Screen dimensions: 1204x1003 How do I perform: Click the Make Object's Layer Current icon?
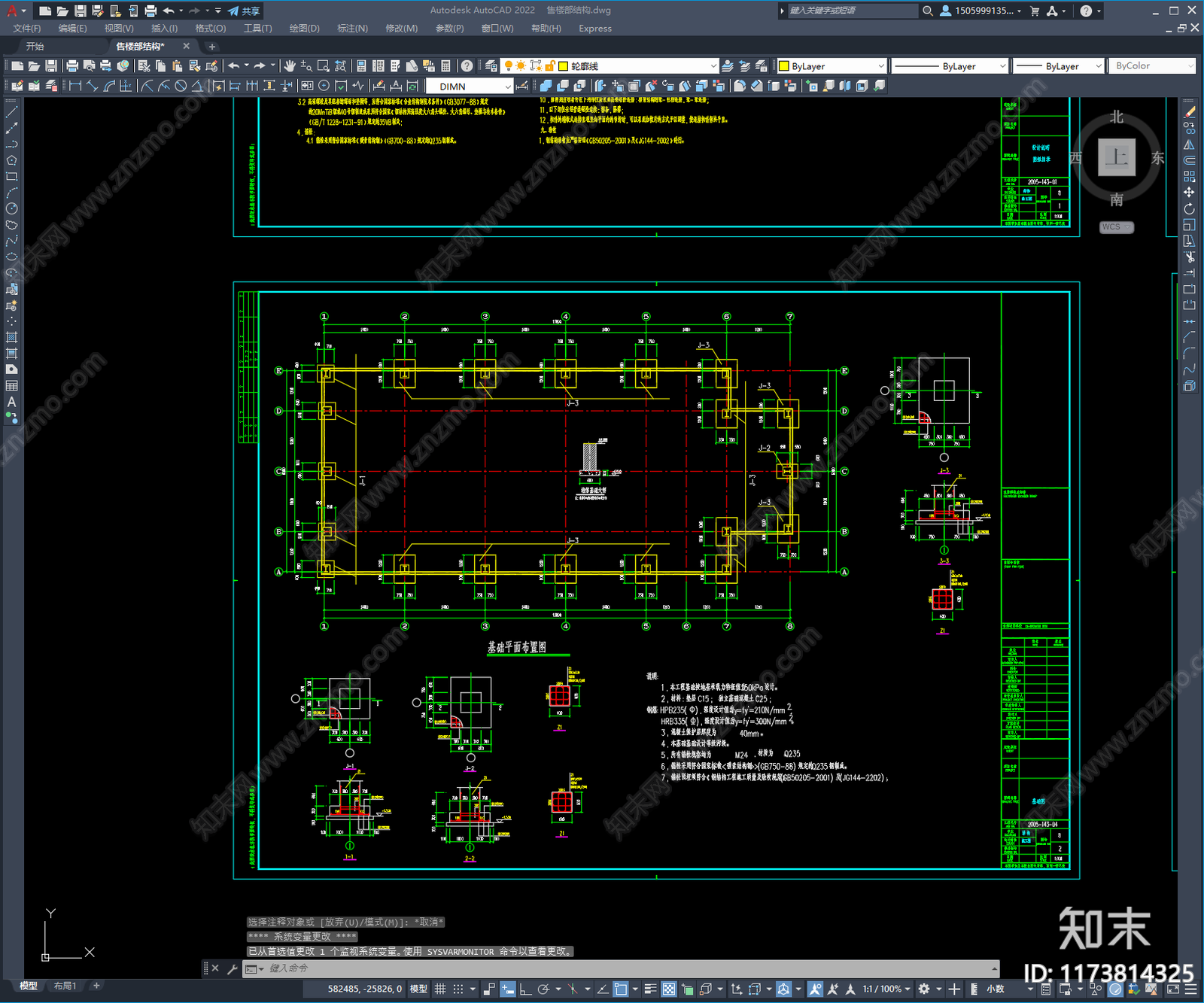(x=728, y=66)
